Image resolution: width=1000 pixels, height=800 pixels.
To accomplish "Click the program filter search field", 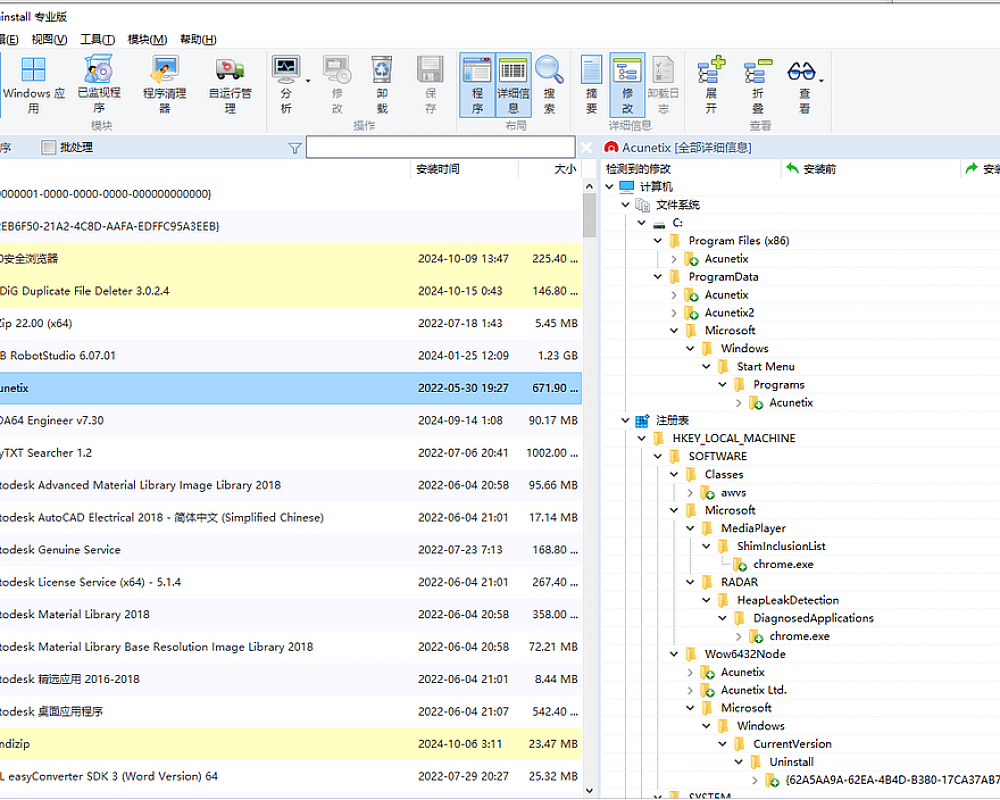I will [x=441, y=148].
